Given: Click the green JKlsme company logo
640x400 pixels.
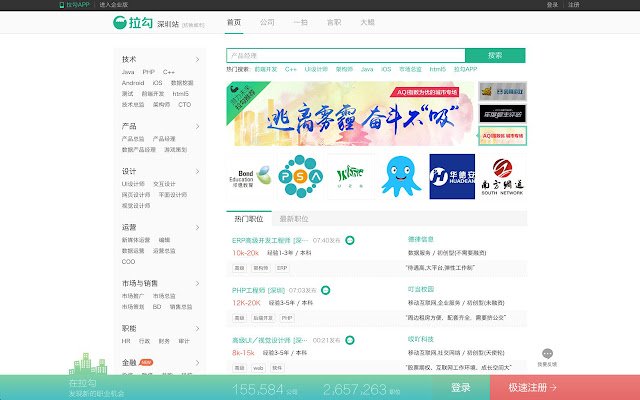Looking at the screenshot, I should click(350, 176).
